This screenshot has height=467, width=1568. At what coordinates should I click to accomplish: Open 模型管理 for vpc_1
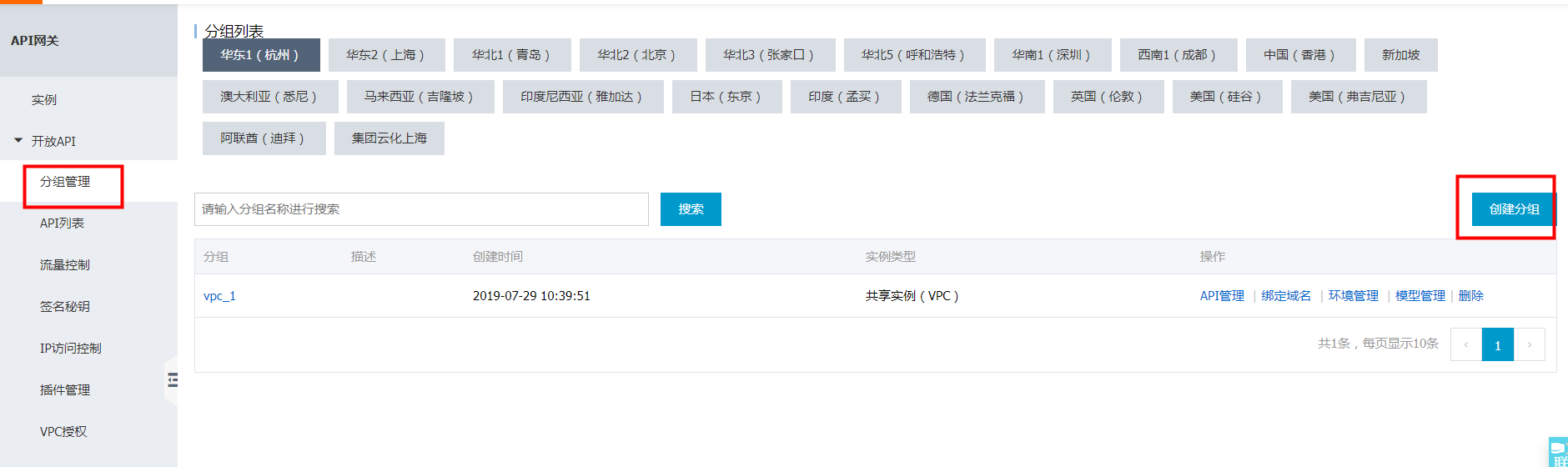tap(1420, 296)
